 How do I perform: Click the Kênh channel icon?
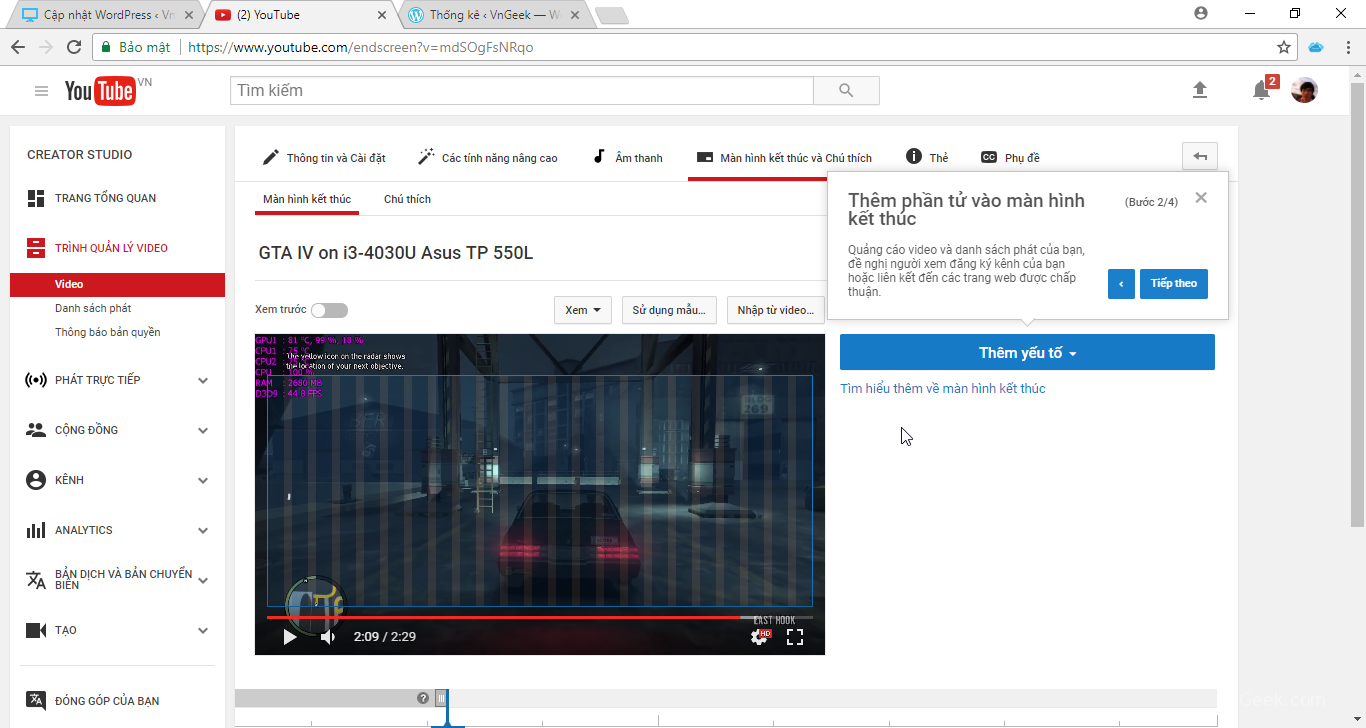coord(36,480)
